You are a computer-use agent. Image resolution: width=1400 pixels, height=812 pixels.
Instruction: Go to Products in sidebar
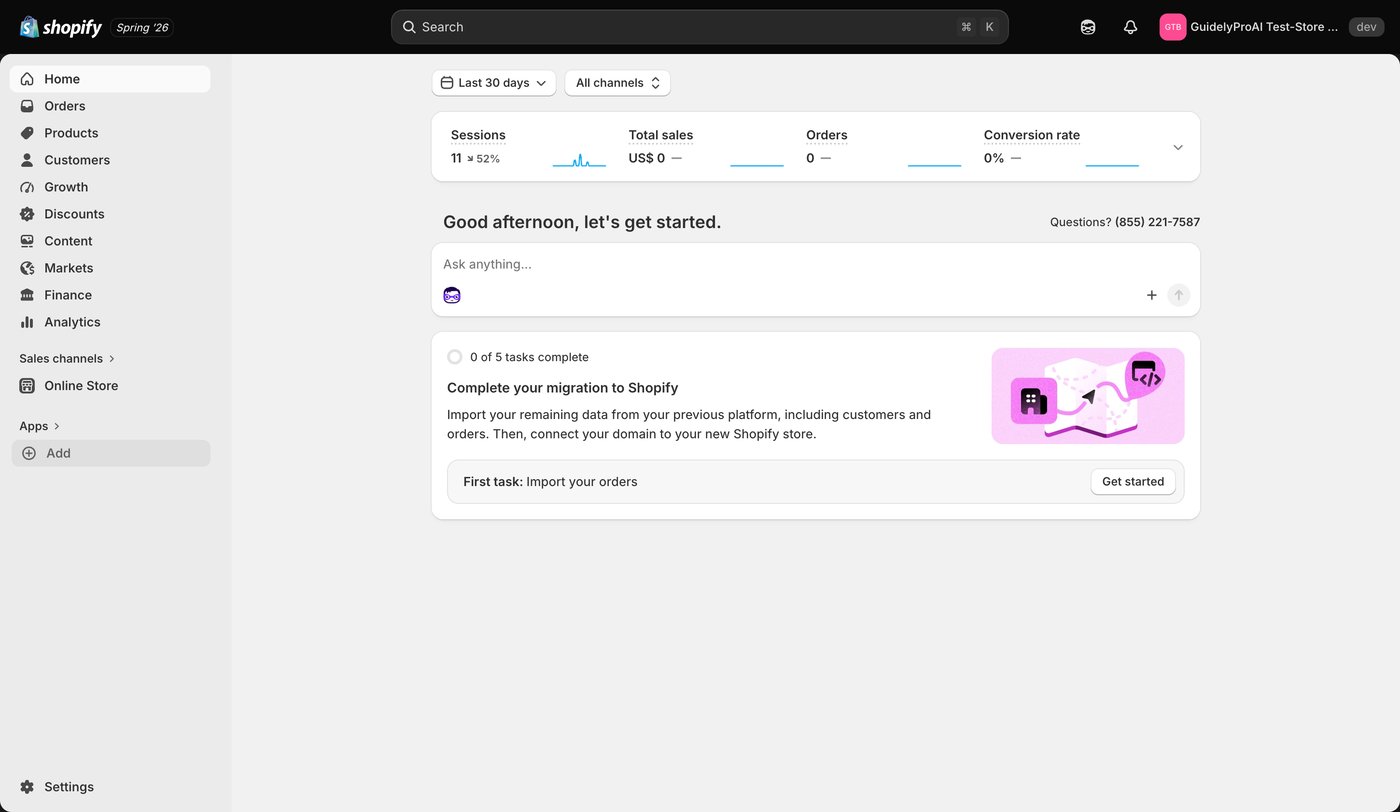pos(110,133)
